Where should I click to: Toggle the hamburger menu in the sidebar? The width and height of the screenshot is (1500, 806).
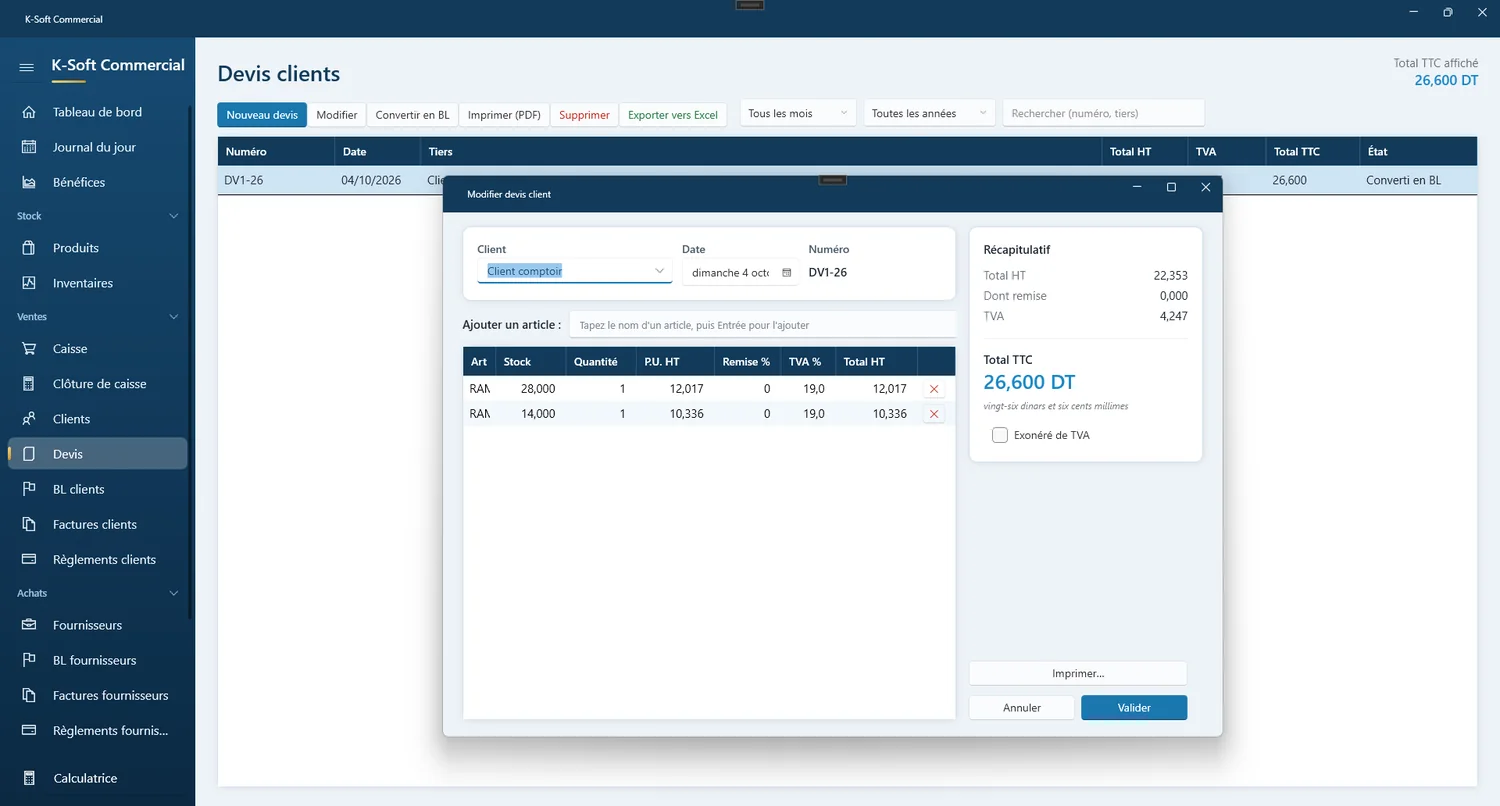27,67
